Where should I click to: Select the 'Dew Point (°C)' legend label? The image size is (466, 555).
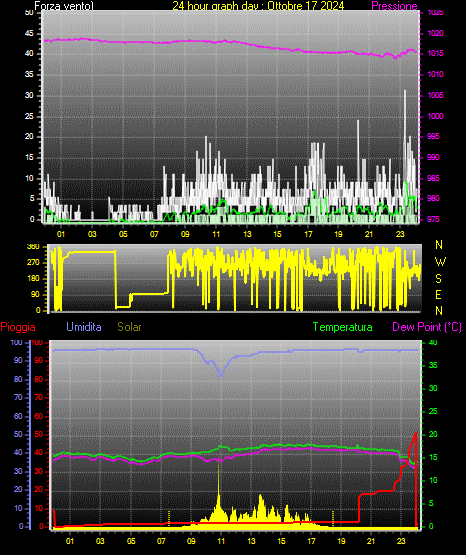[427, 327]
